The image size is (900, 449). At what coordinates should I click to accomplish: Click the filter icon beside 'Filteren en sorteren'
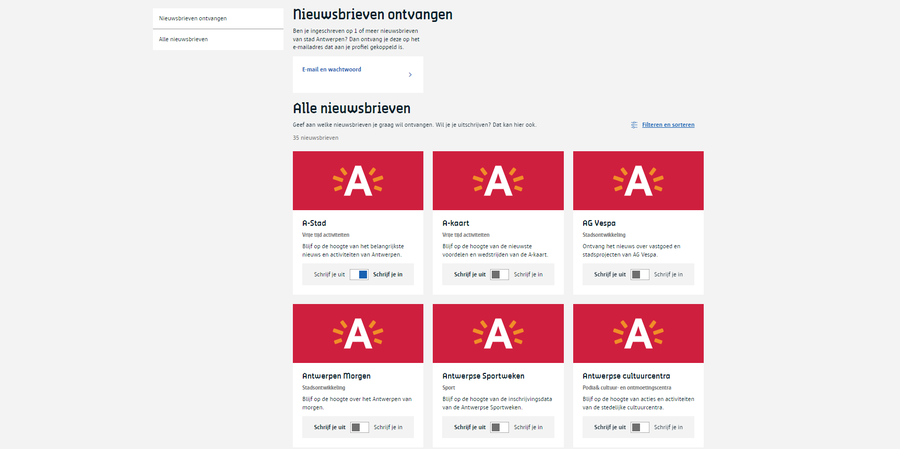coord(634,125)
